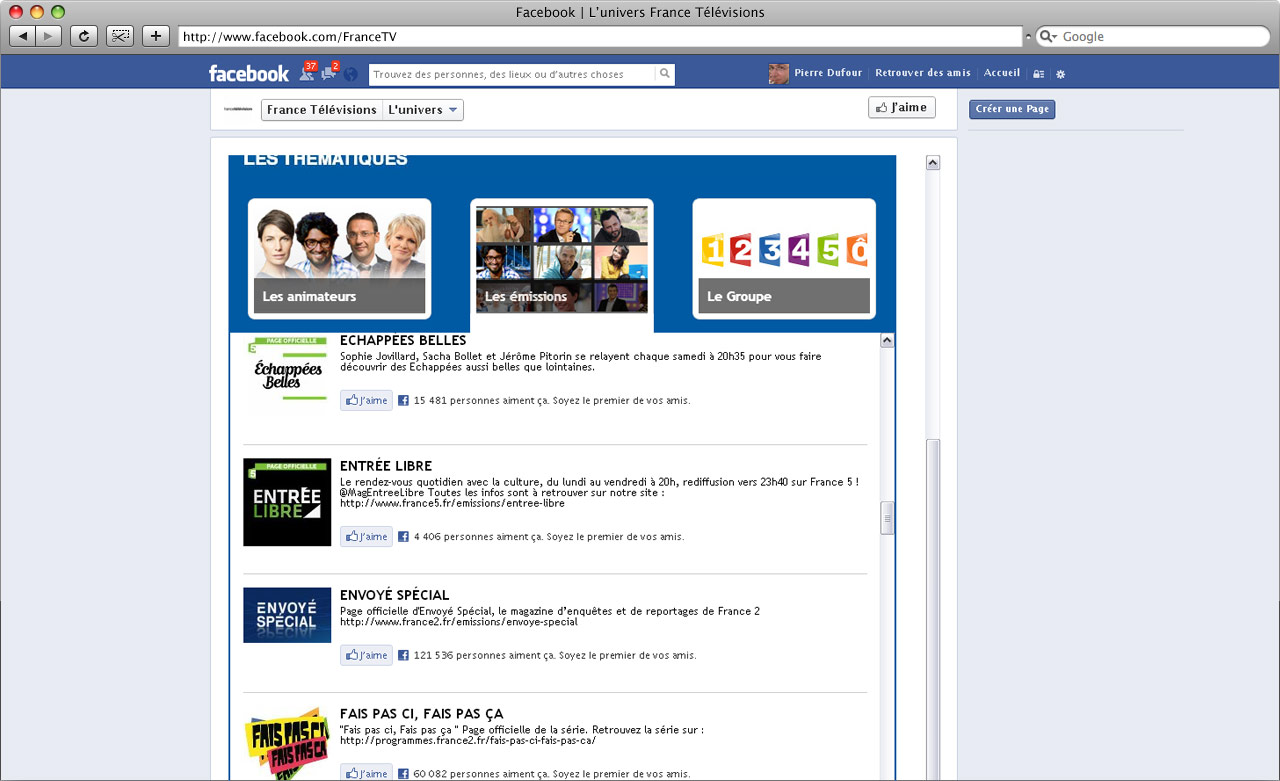The image size is (1280, 781).
Task: Add a bookmark with the plus button
Action: click(156, 36)
